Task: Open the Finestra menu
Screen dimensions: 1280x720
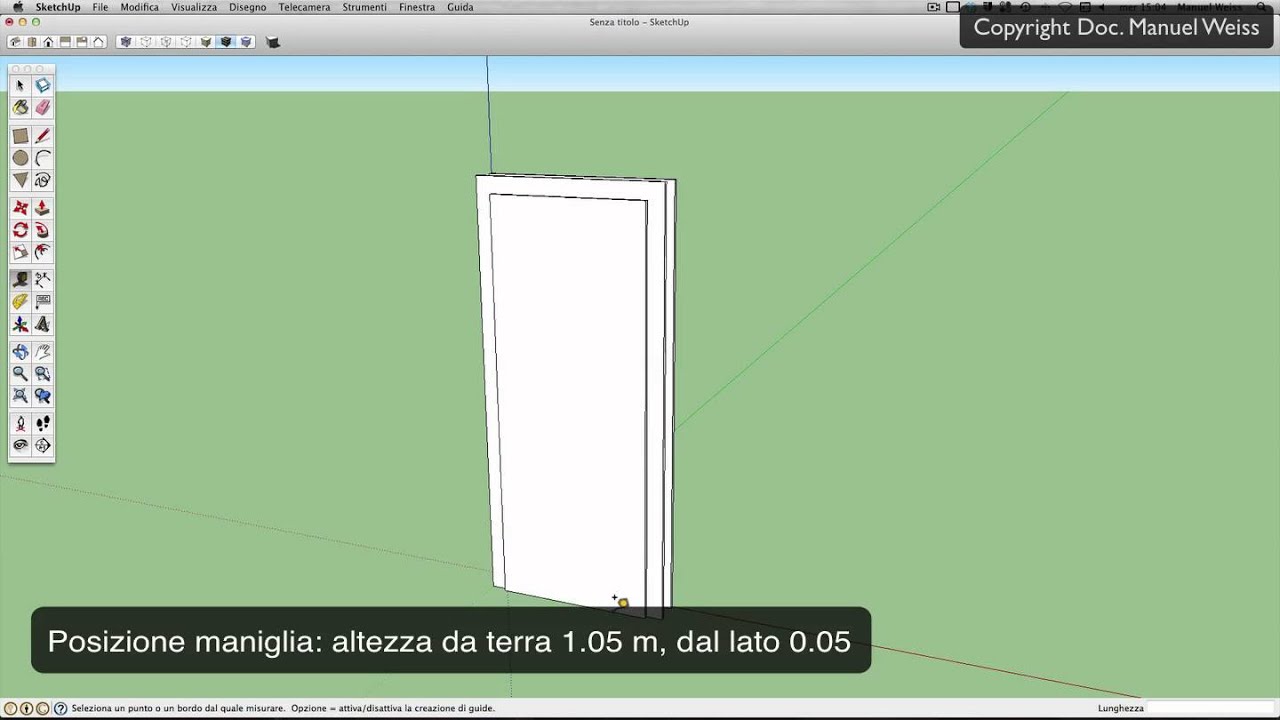Action: tap(417, 7)
